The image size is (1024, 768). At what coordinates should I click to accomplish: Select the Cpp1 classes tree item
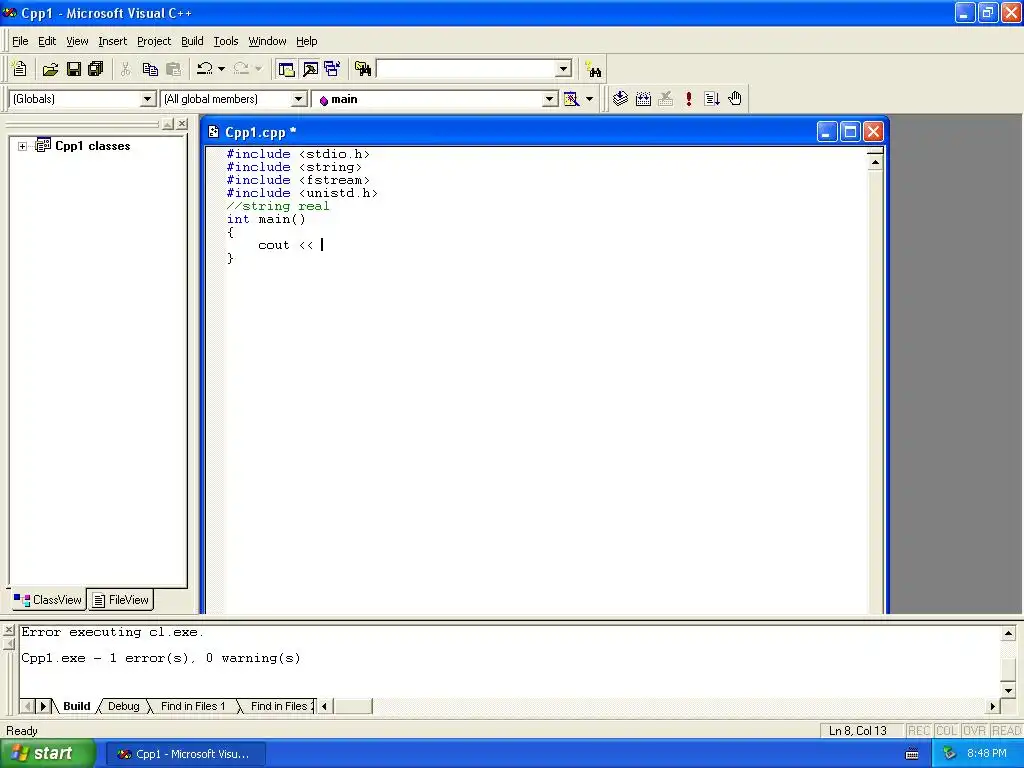click(x=92, y=146)
